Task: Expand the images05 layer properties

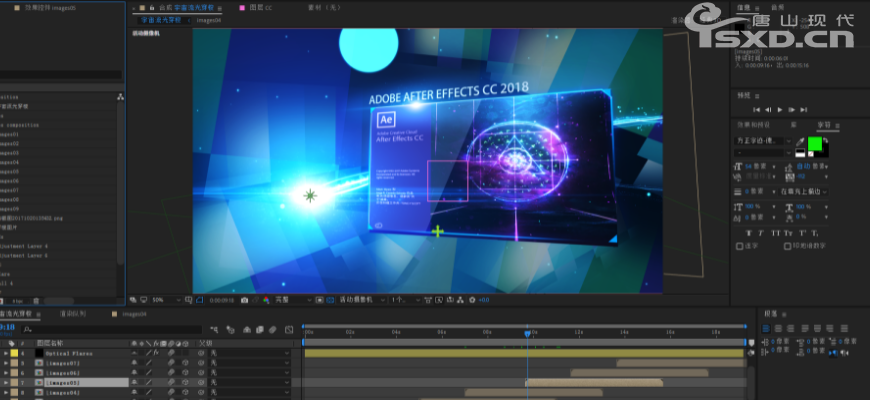Action: 6,382
